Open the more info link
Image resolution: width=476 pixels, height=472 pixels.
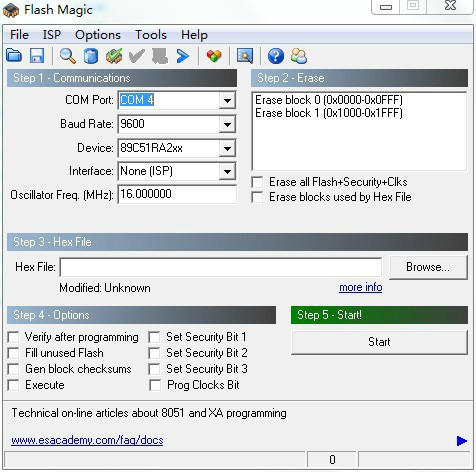[361, 287]
